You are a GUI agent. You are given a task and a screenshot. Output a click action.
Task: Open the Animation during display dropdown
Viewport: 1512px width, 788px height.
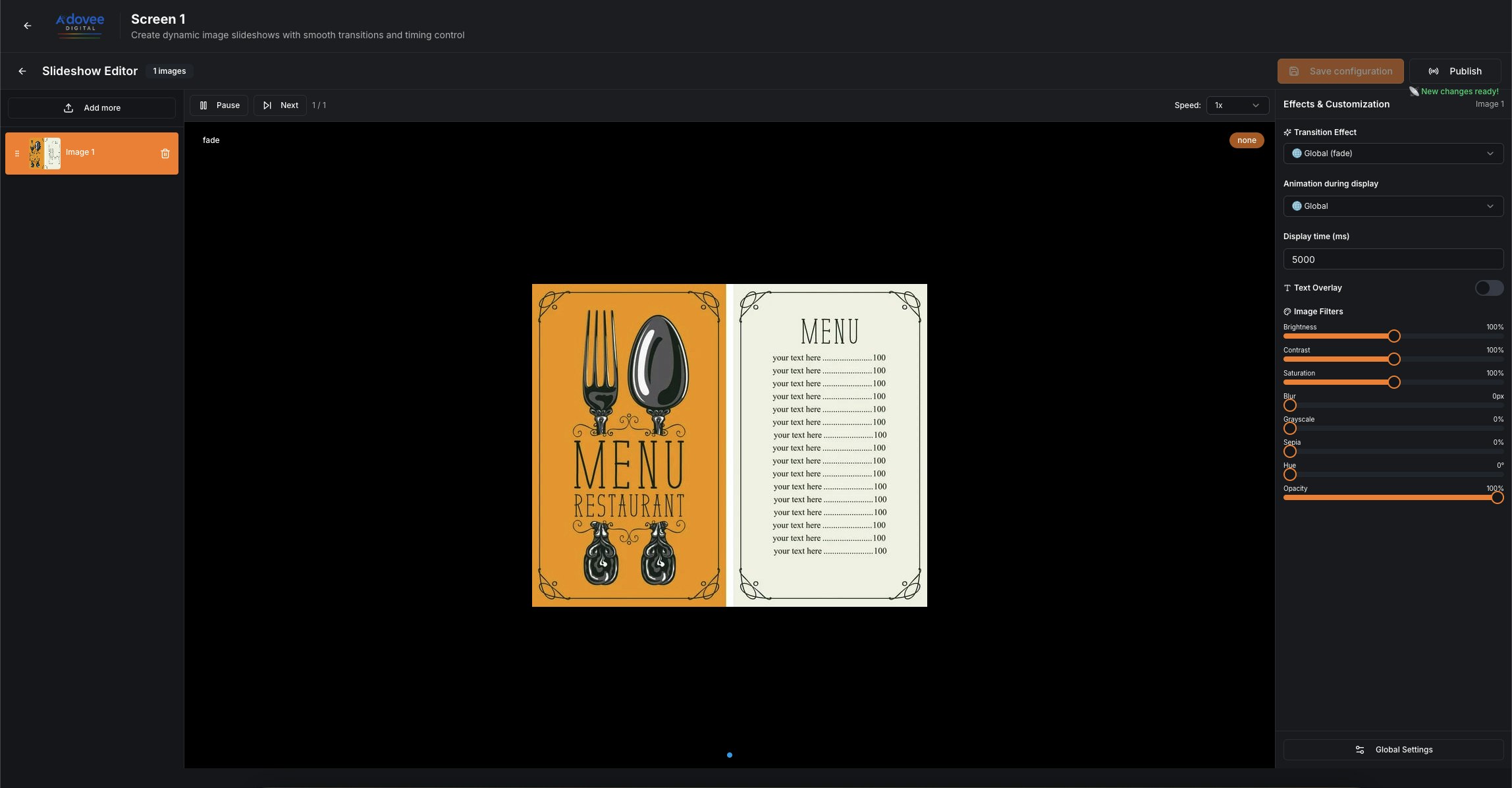[x=1393, y=206]
